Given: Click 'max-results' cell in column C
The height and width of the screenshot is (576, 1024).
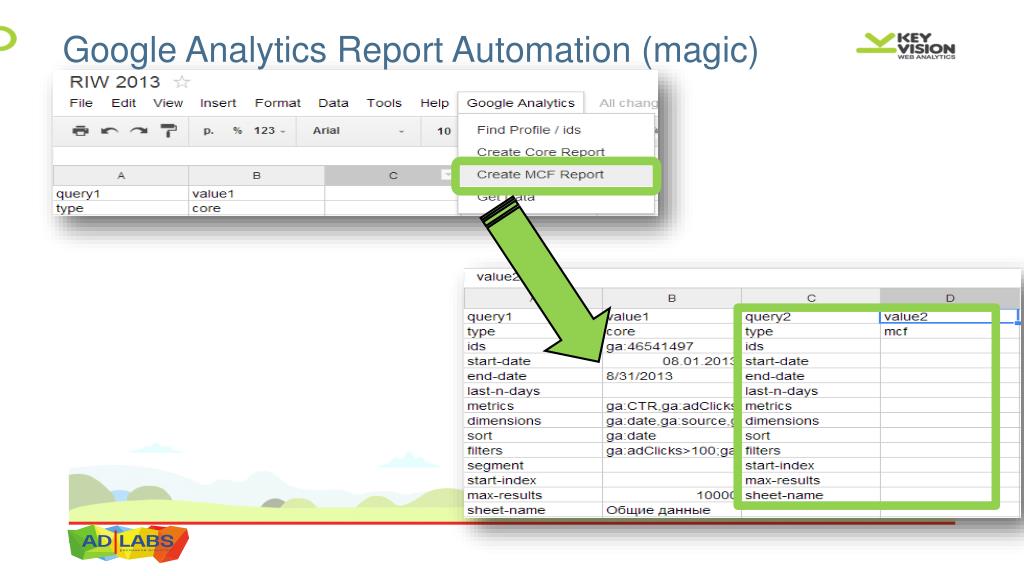Looking at the screenshot, I should click(x=811, y=481).
